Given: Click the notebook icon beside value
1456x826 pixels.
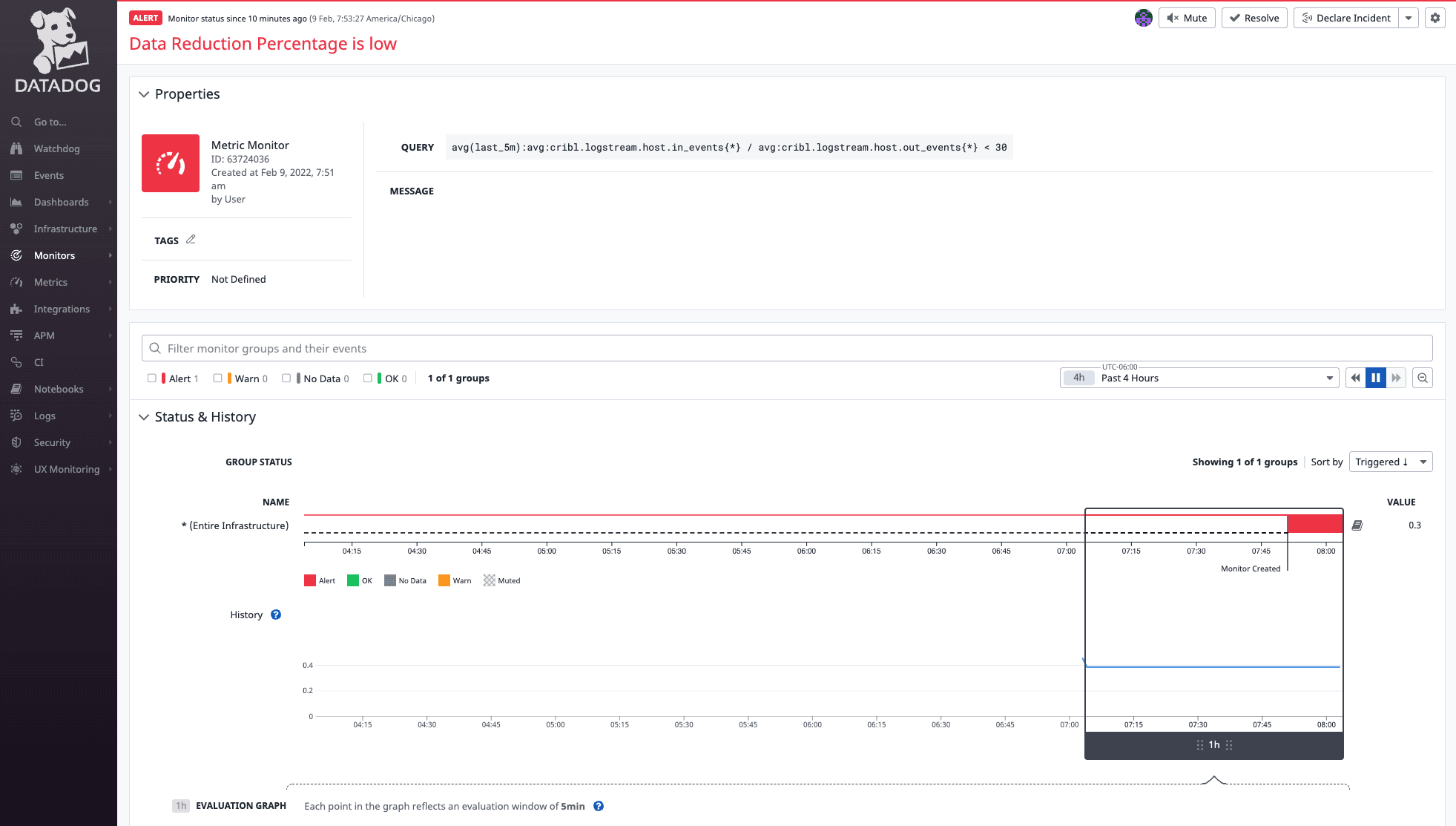Looking at the screenshot, I should pos(1357,525).
